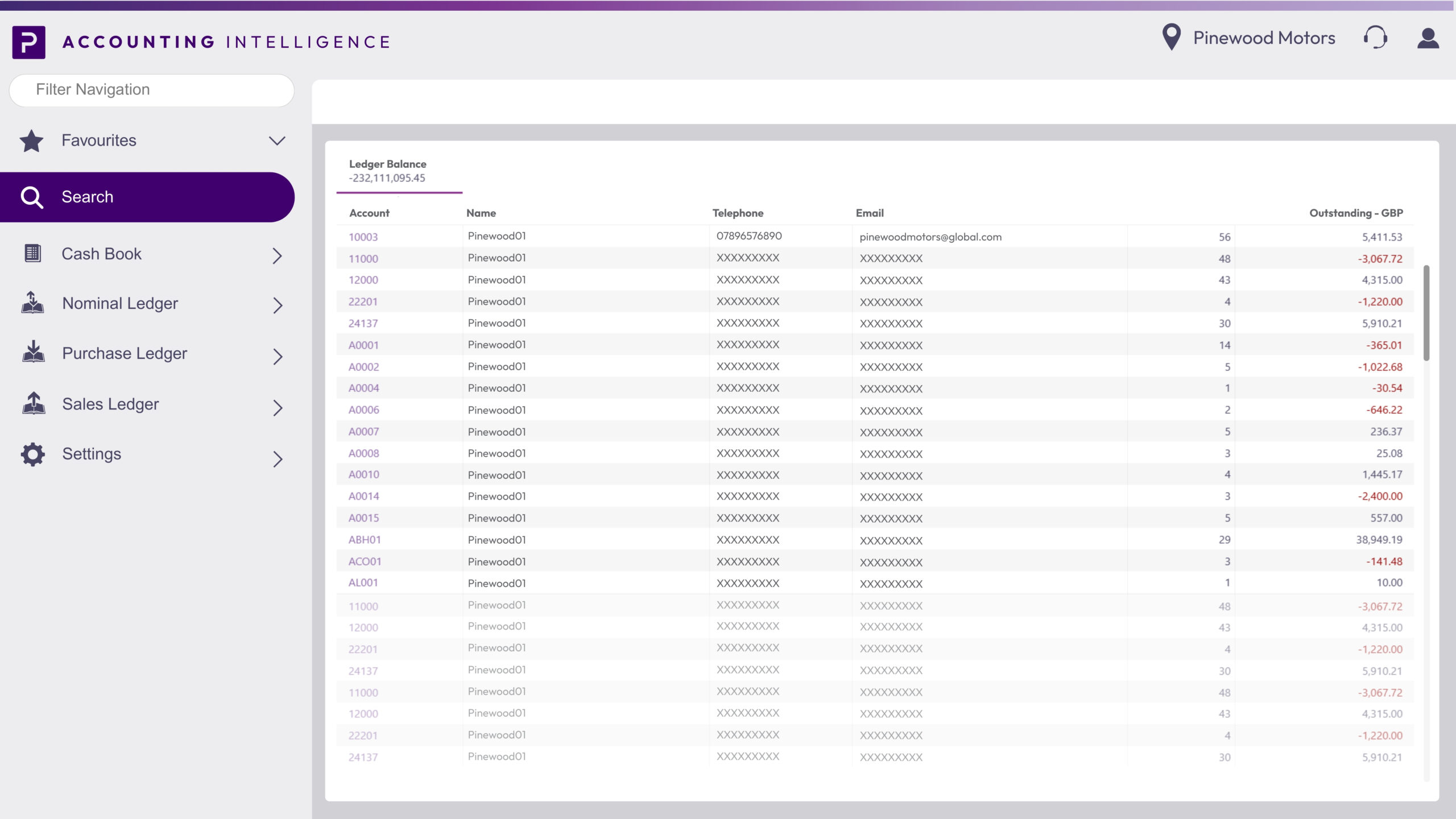The width and height of the screenshot is (1456, 819).
Task: Open account ABH01 link
Action: coord(365,540)
